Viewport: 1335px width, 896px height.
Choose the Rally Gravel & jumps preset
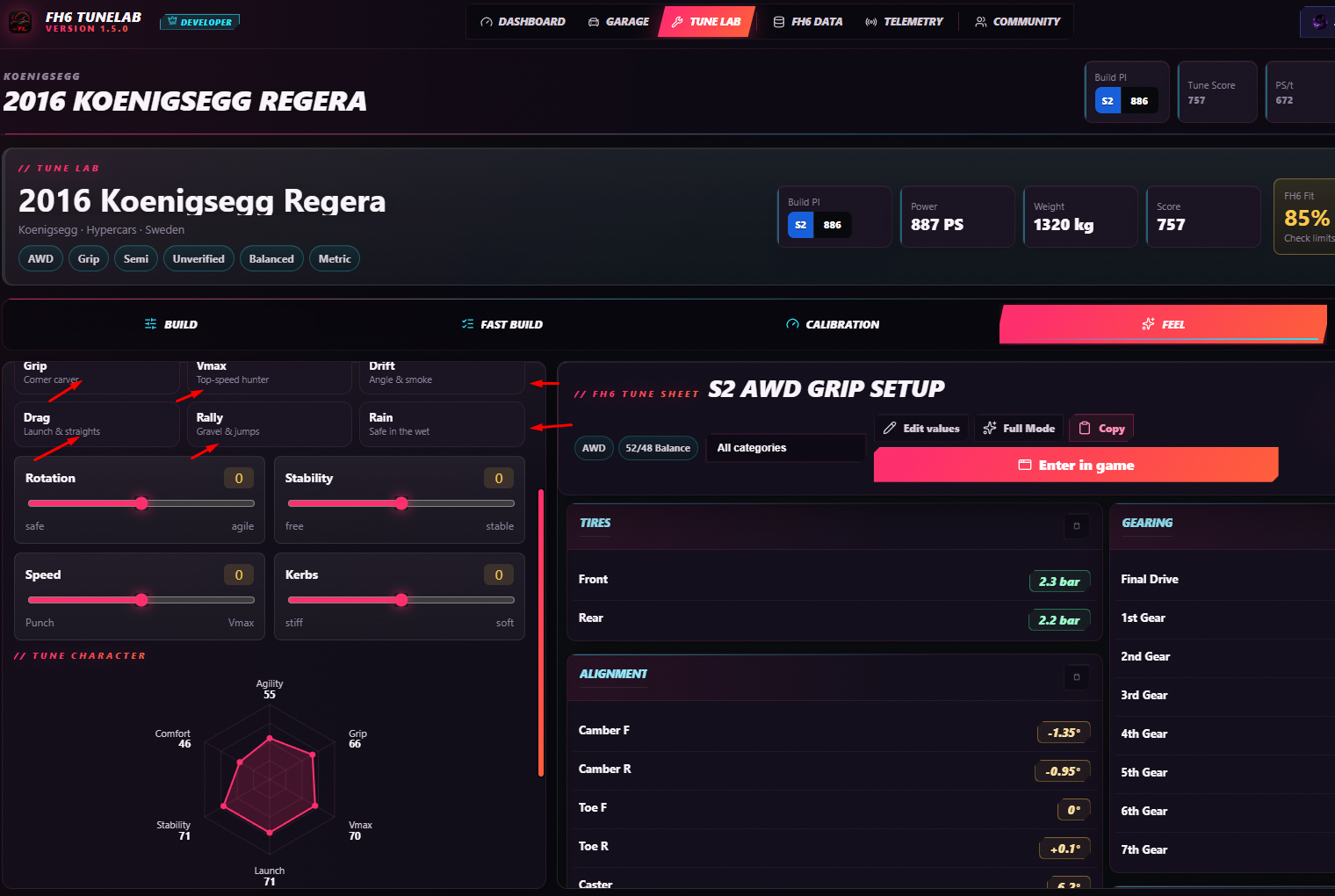(x=270, y=424)
